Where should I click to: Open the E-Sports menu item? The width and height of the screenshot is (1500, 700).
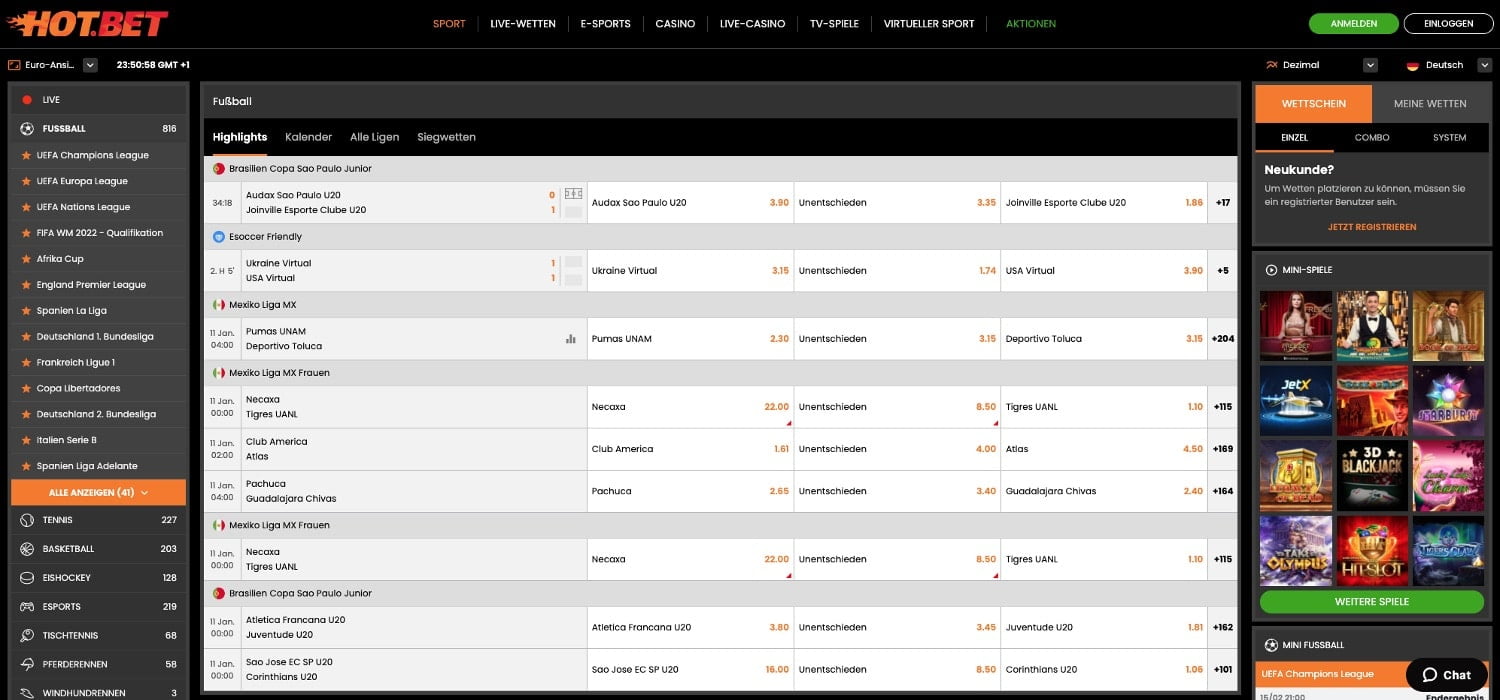[x=605, y=24]
